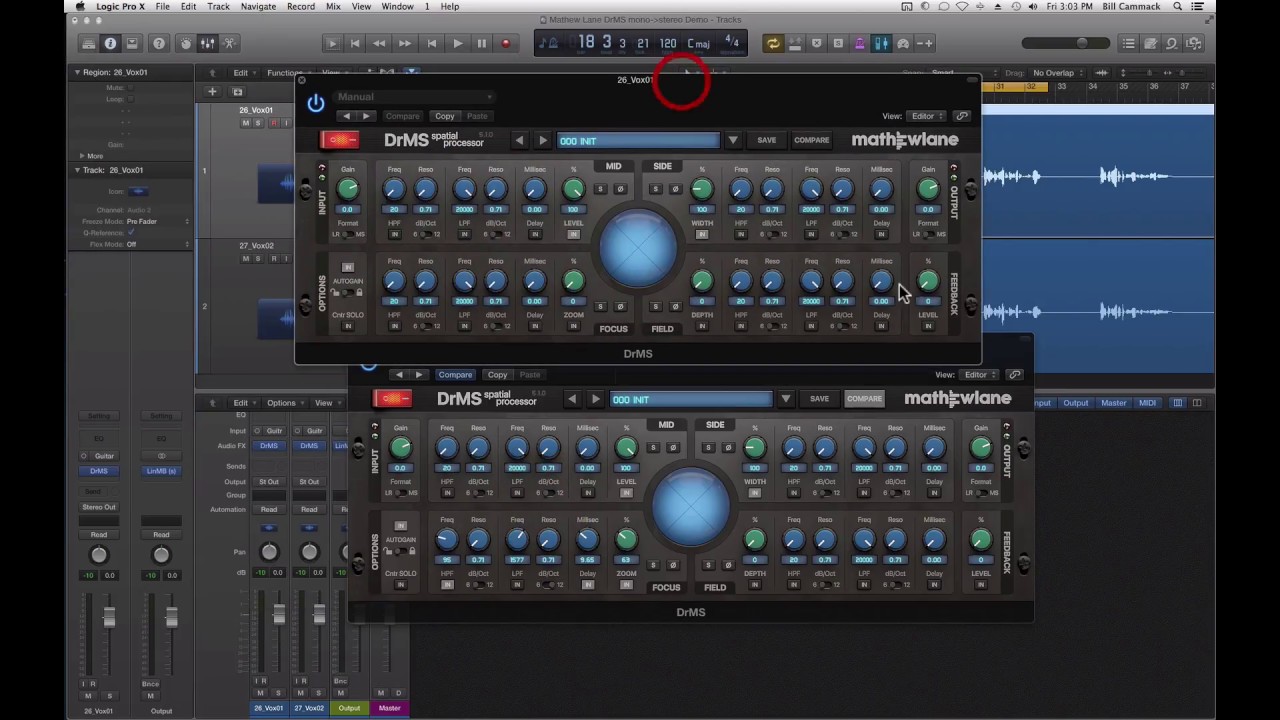Open the List Editors icon in the toolbar

pos(1129,44)
